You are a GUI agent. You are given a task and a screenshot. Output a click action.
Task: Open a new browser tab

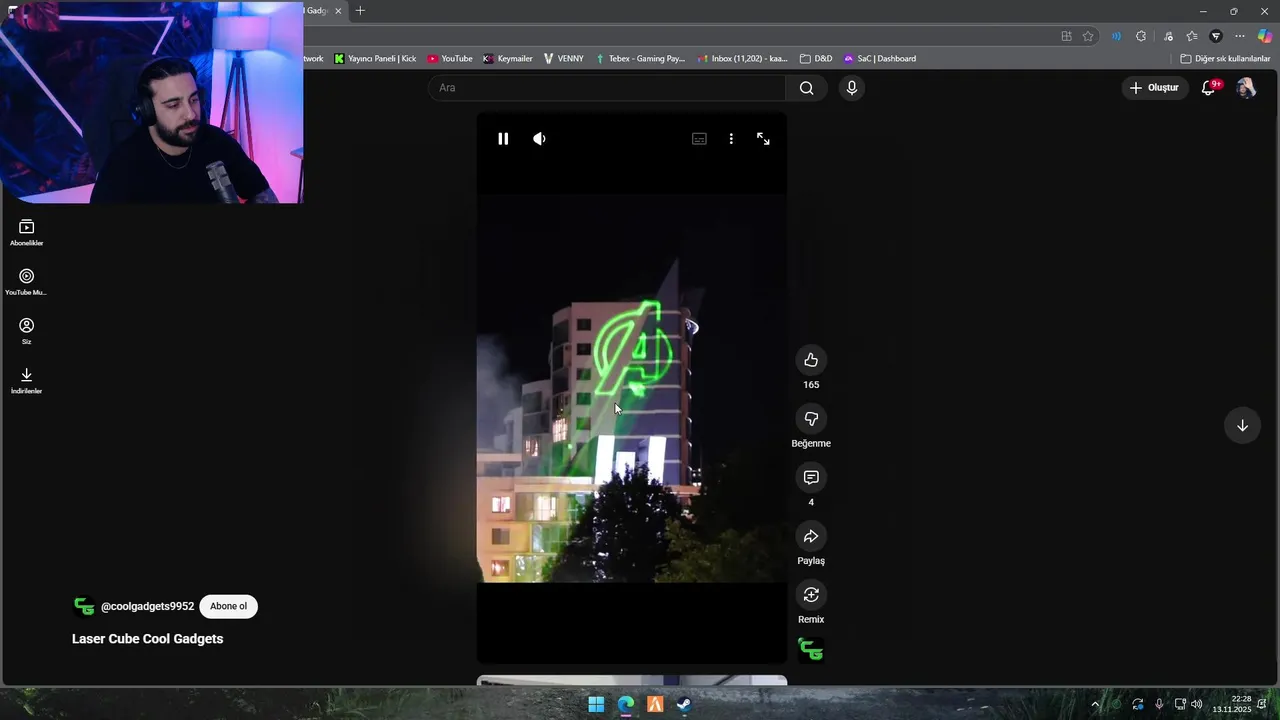click(x=360, y=11)
